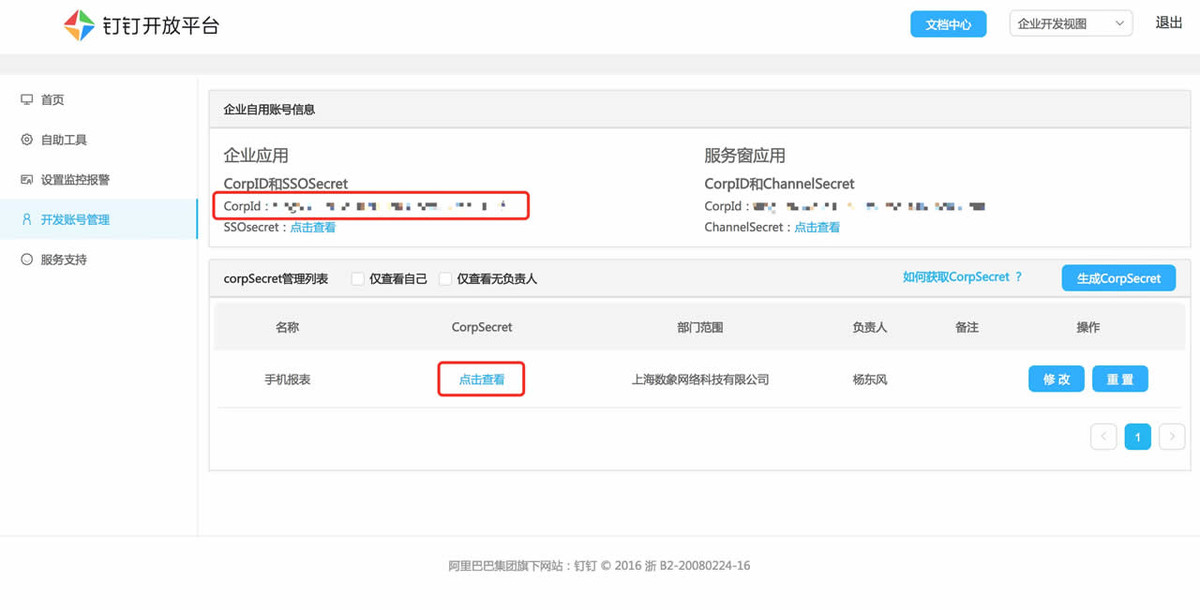
Task: View CorpSecret for 手机报表
Action: click(482, 380)
